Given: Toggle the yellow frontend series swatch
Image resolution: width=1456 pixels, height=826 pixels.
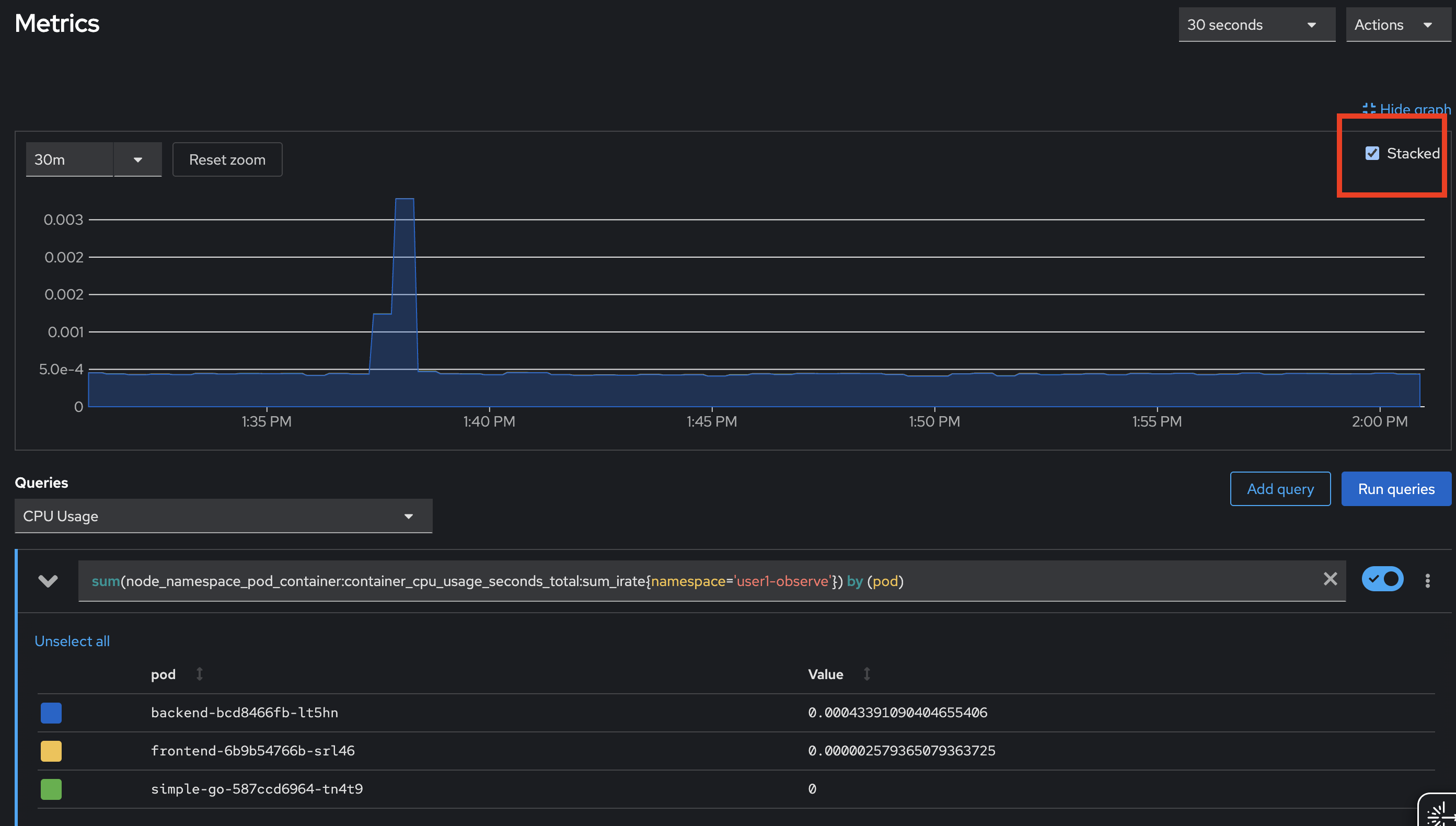Looking at the screenshot, I should tap(51, 751).
